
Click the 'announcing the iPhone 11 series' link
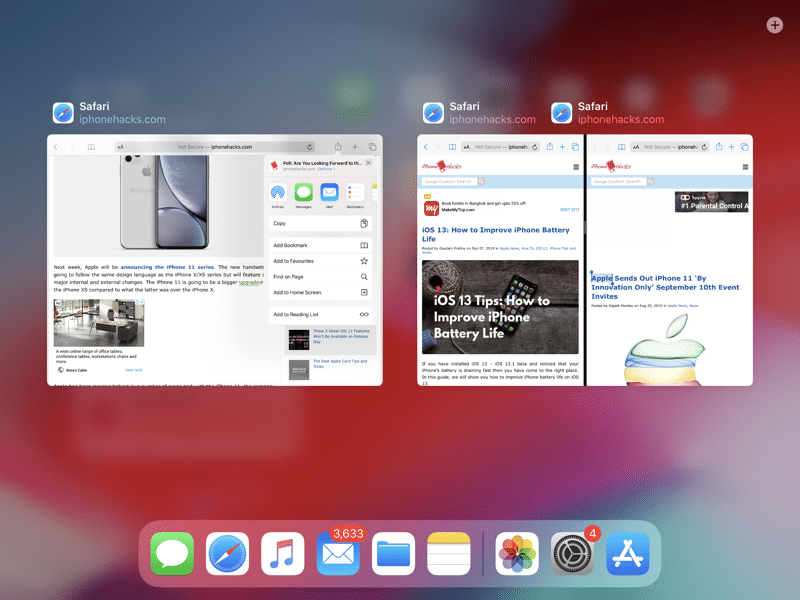click(x=167, y=268)
